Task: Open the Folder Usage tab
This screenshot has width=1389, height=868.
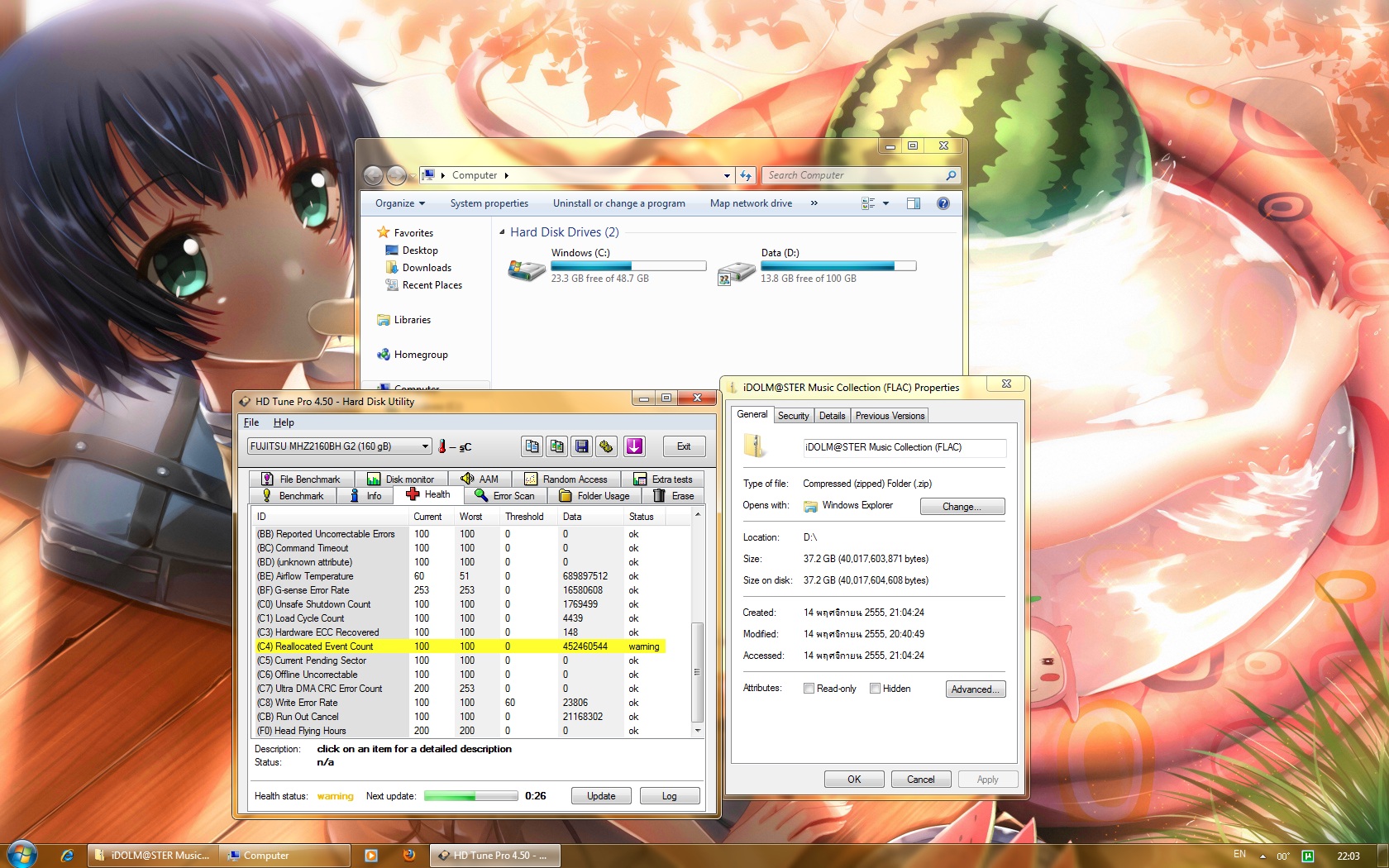Action: [595, 496]
